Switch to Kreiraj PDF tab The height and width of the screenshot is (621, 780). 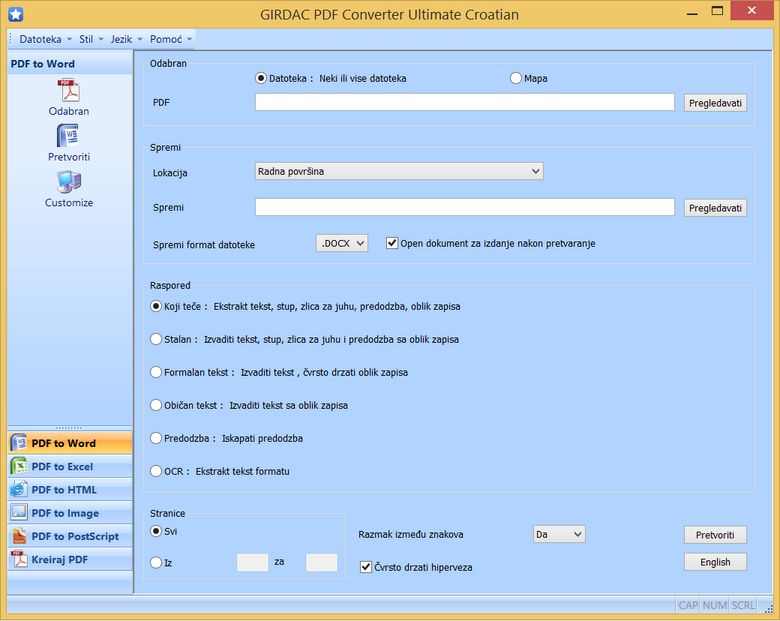[70, 559]
